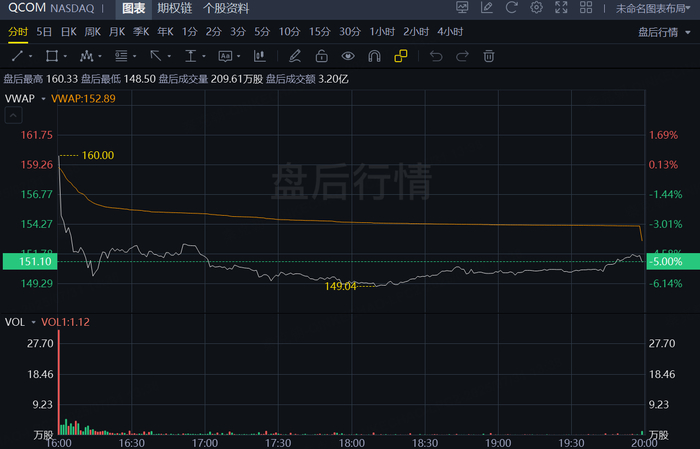The height and width of the screenshot is (449, 700).
Task: Enter fullscreen chart mode
Action: (x=561, y=7)
